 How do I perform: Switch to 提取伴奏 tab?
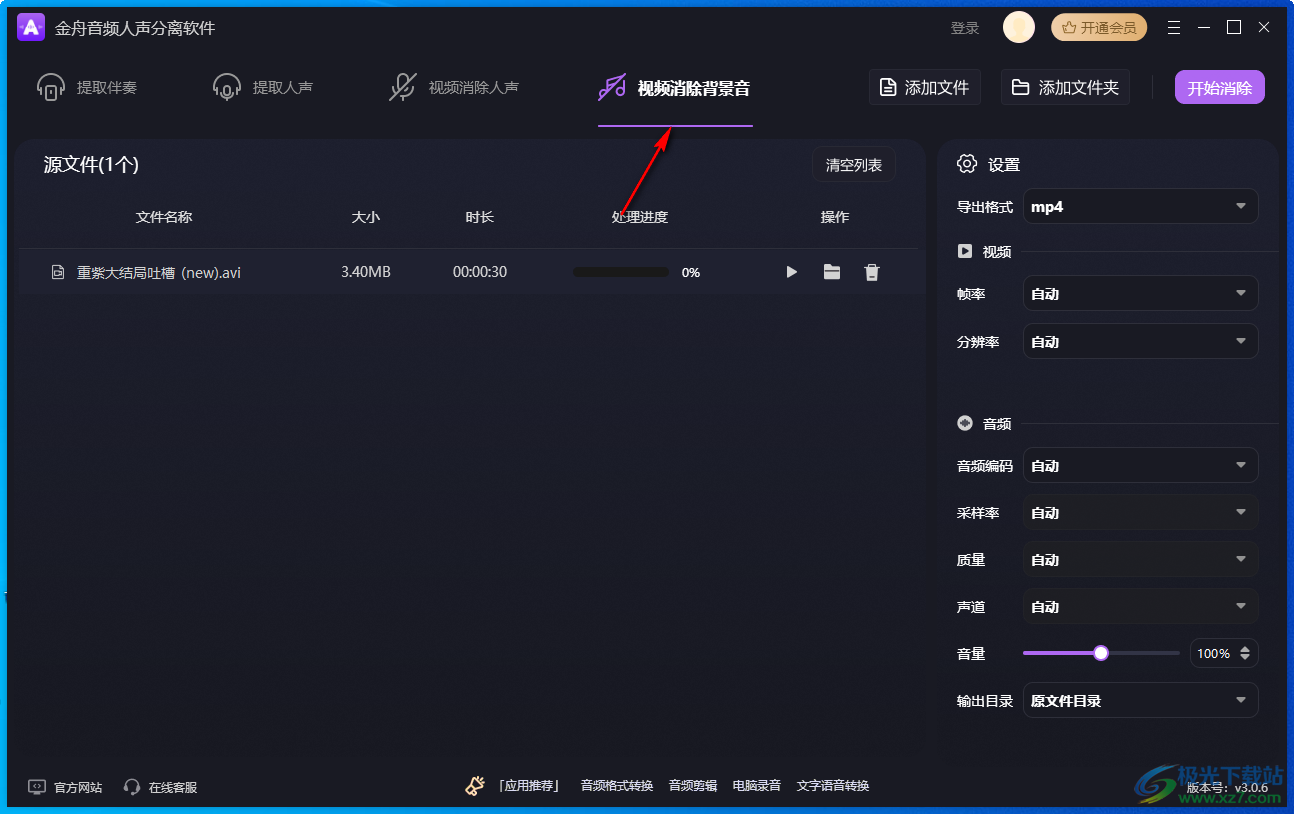tap(87, 88)
